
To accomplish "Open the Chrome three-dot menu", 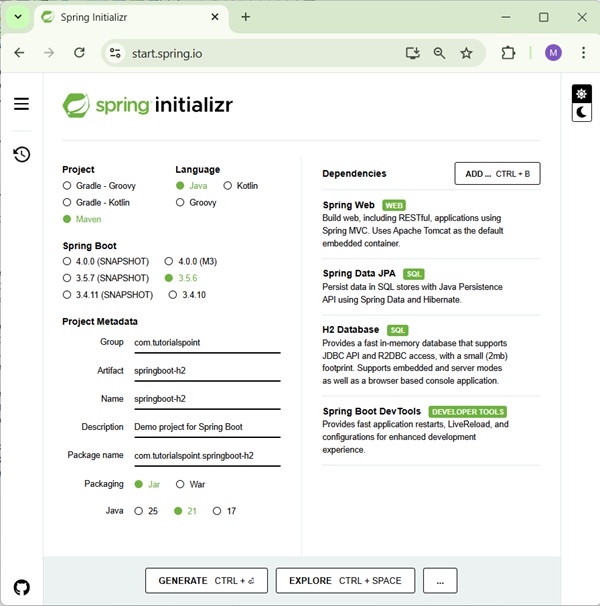I will 583,53.
